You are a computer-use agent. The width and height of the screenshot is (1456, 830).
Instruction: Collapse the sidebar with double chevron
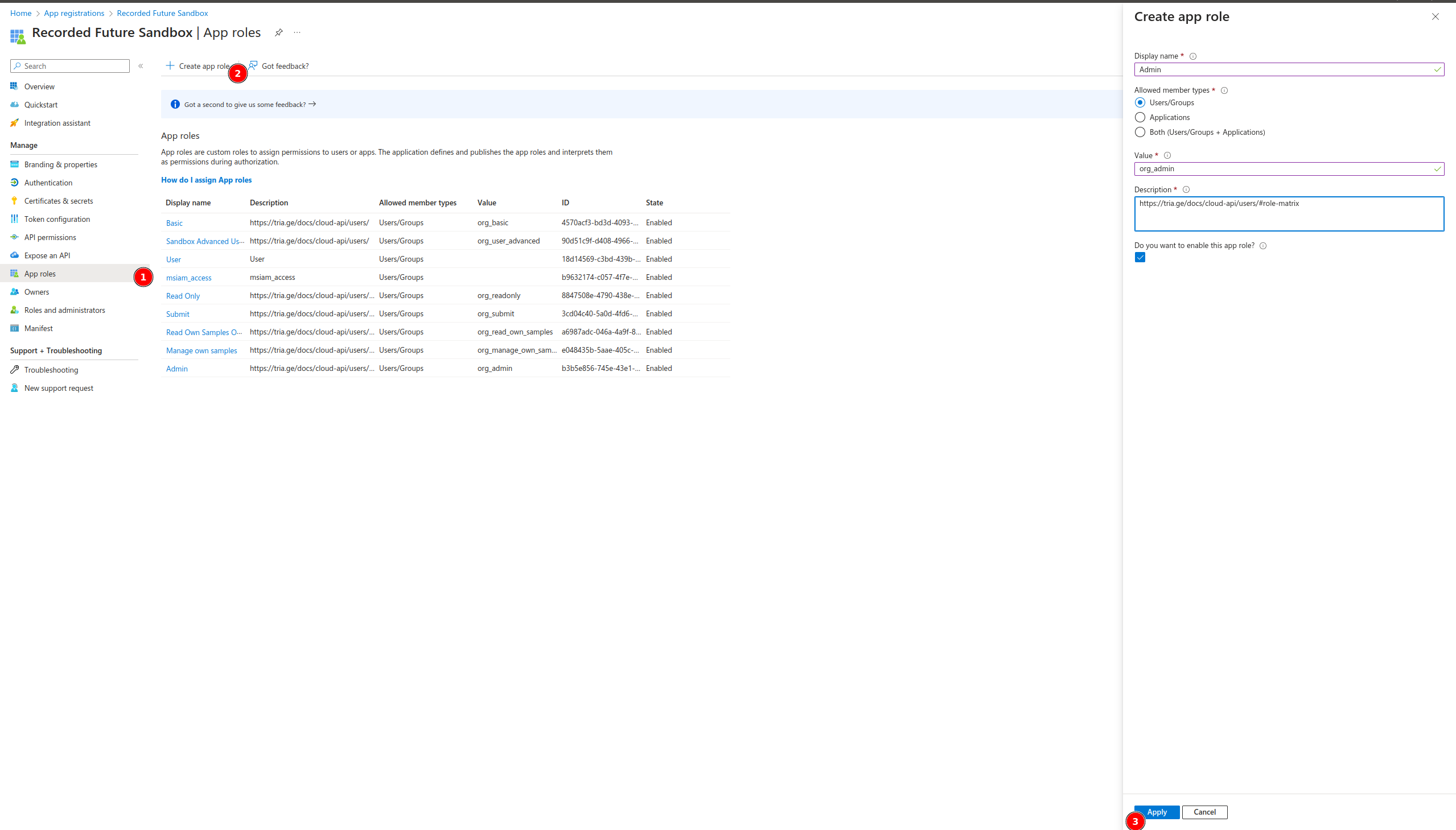click(x=141, y=66)
